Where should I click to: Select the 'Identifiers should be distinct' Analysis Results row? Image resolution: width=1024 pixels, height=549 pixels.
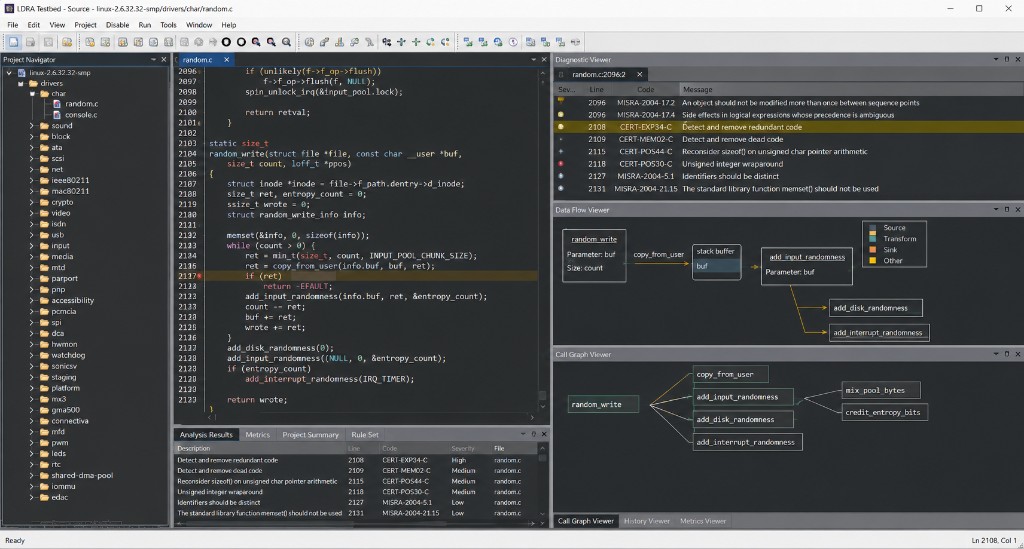pyautogui.click(x=358, y=503)
